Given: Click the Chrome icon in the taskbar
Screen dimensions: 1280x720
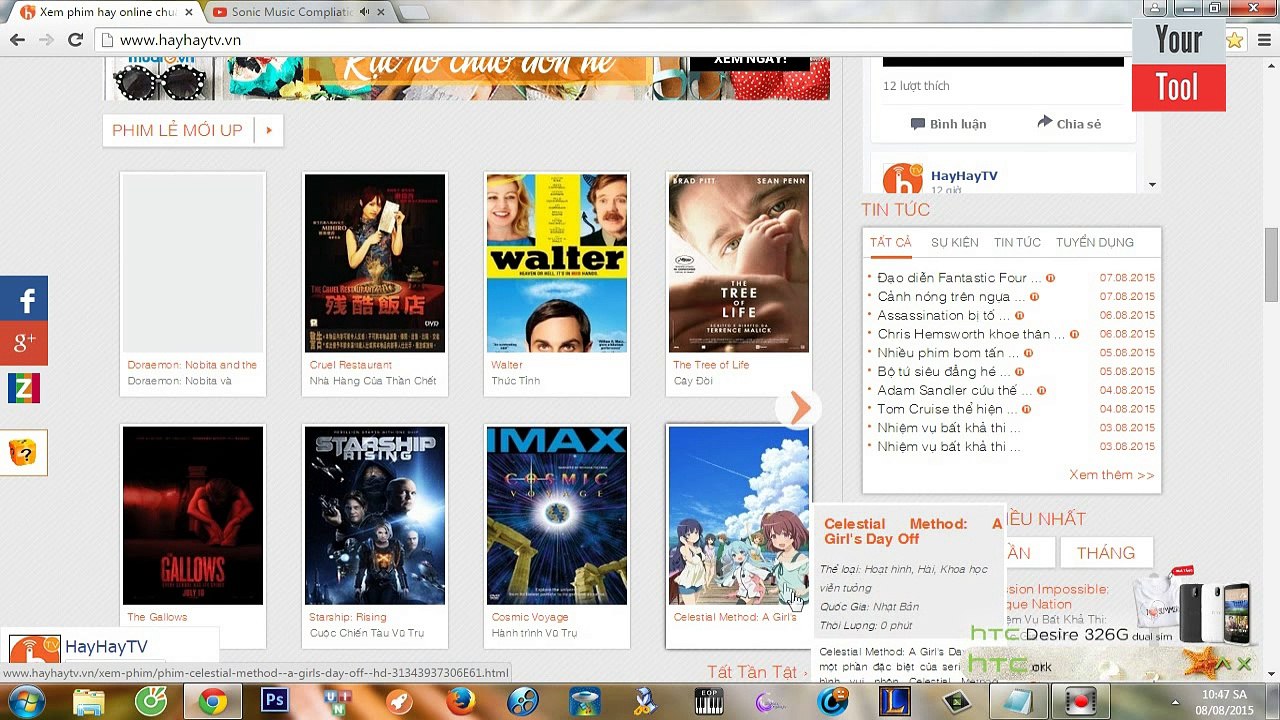Looking at the screenshot, I should [212, 701].
